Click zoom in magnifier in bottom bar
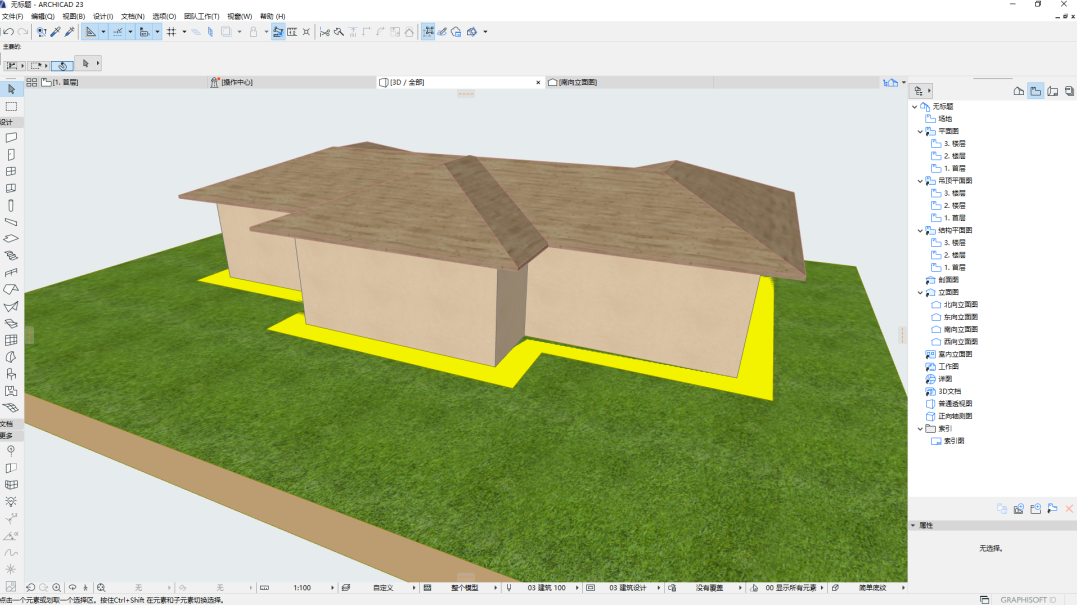Image resolution: width=1077 pixels, height=605 pixels. (x=56, y=588)
